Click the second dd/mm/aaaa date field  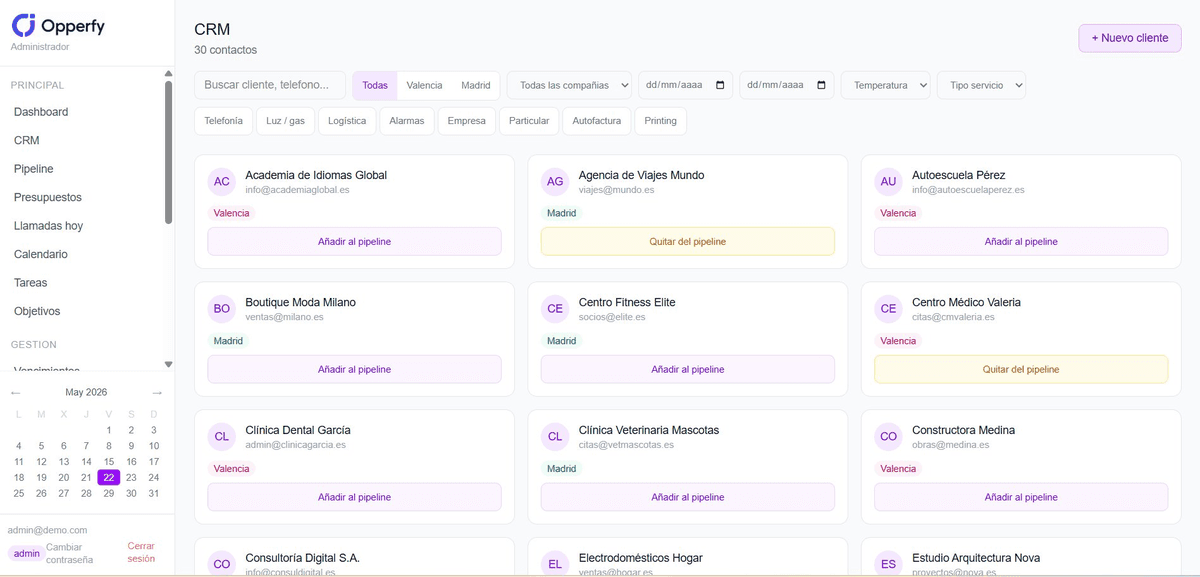point(786,85)
